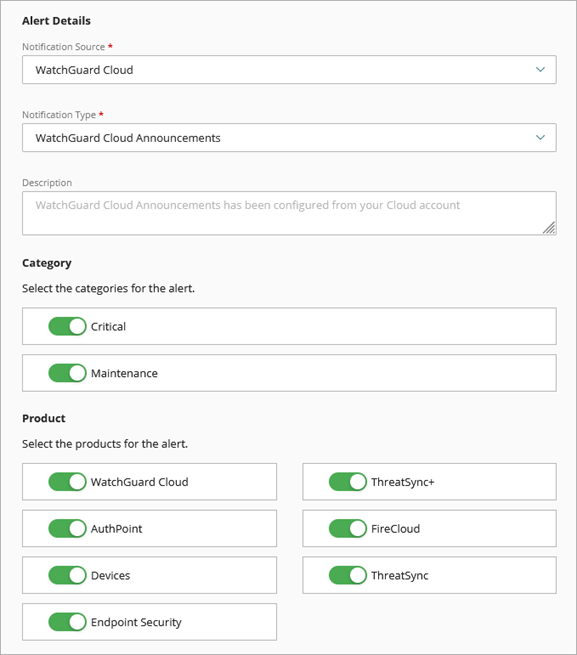Click the Notification Type field label
577x655 pixels.
tap(59, 115)
